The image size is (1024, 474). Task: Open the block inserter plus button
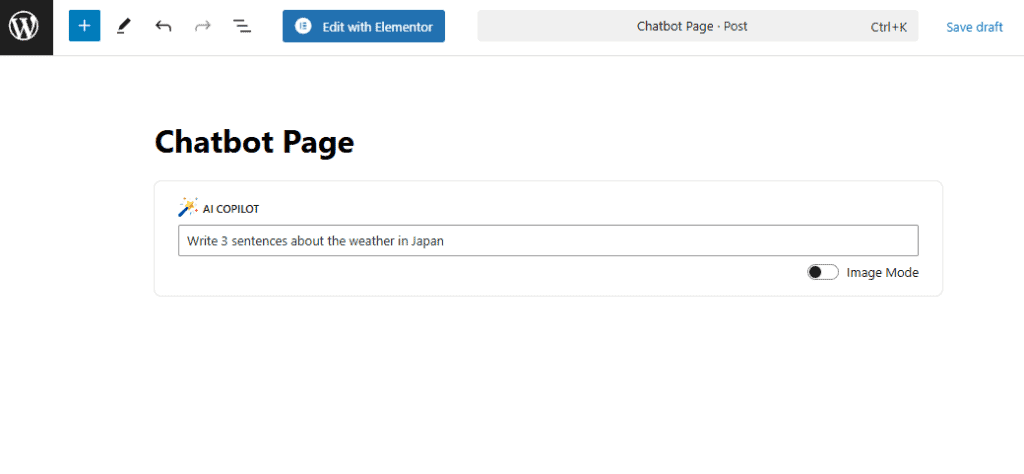(x=84, y=26)
